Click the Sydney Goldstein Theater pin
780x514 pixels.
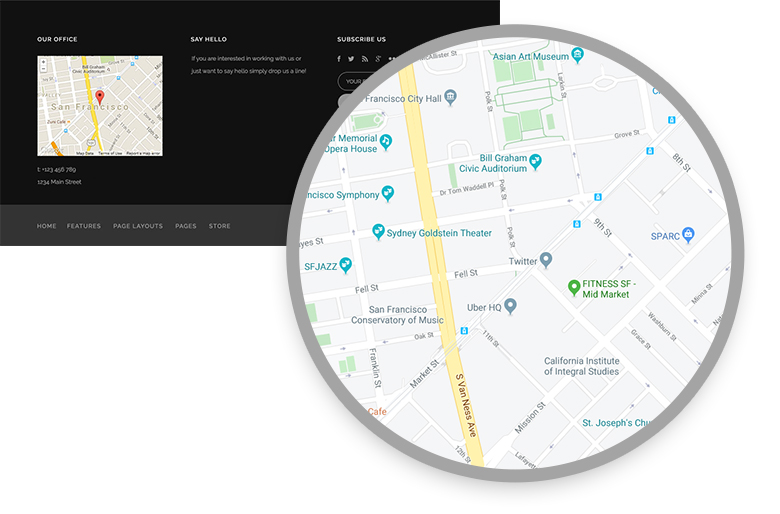[378, 231]
